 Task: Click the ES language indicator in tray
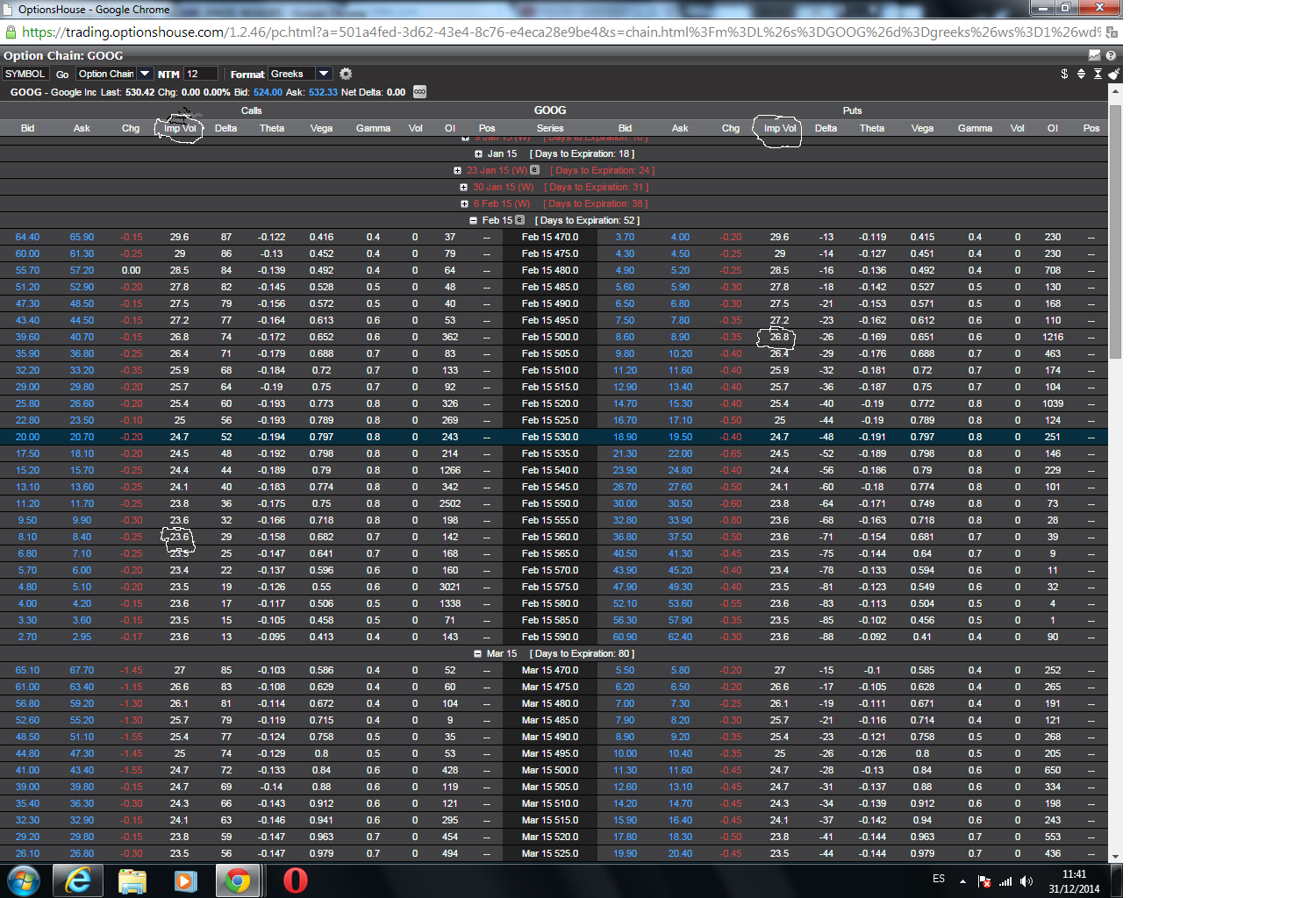[x=939, y=879]
